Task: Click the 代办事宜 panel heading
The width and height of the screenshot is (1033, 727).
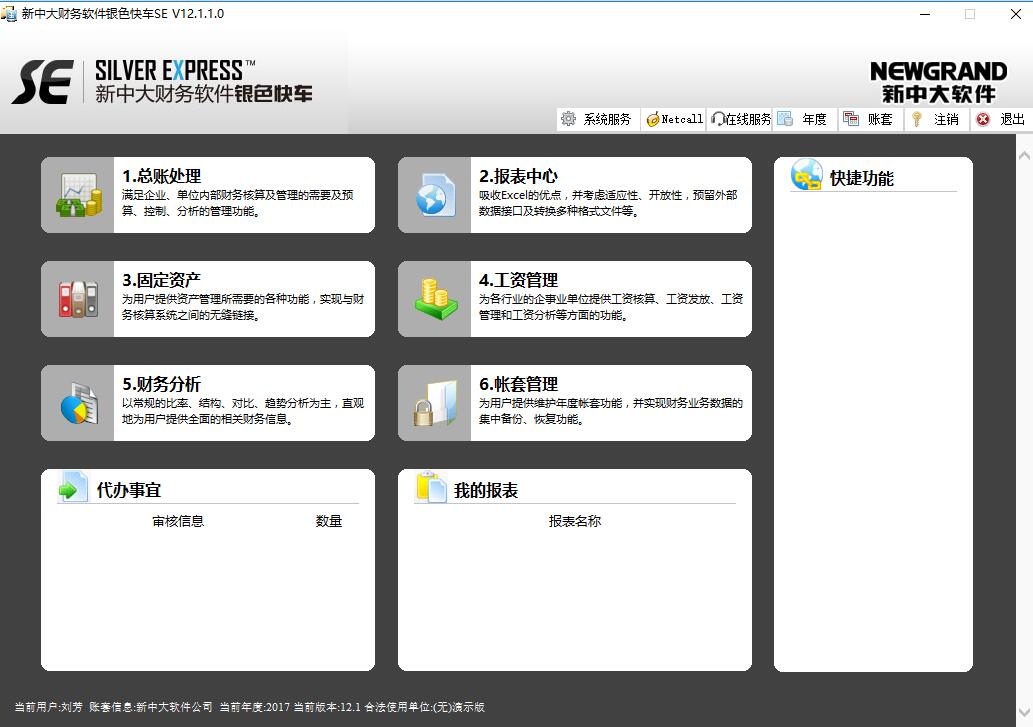Action: click(128, 491)
